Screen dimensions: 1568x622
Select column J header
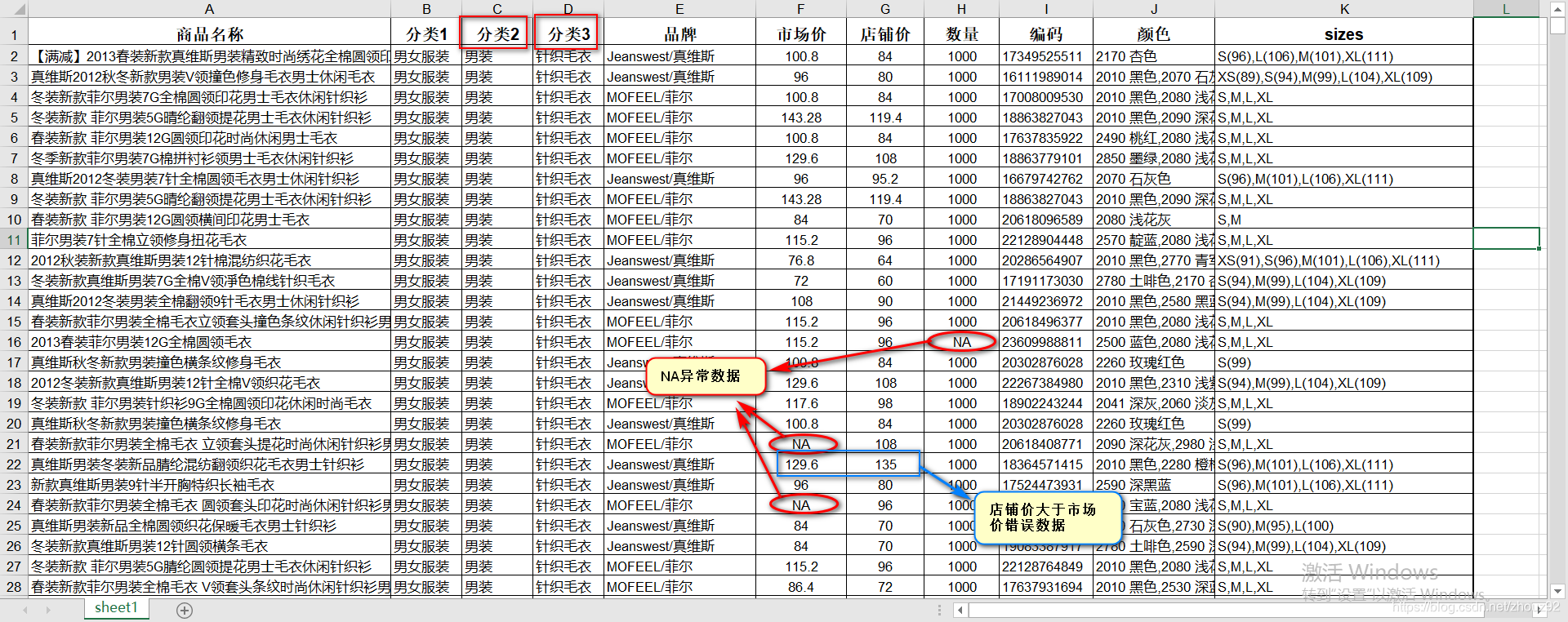point(1154,9)
